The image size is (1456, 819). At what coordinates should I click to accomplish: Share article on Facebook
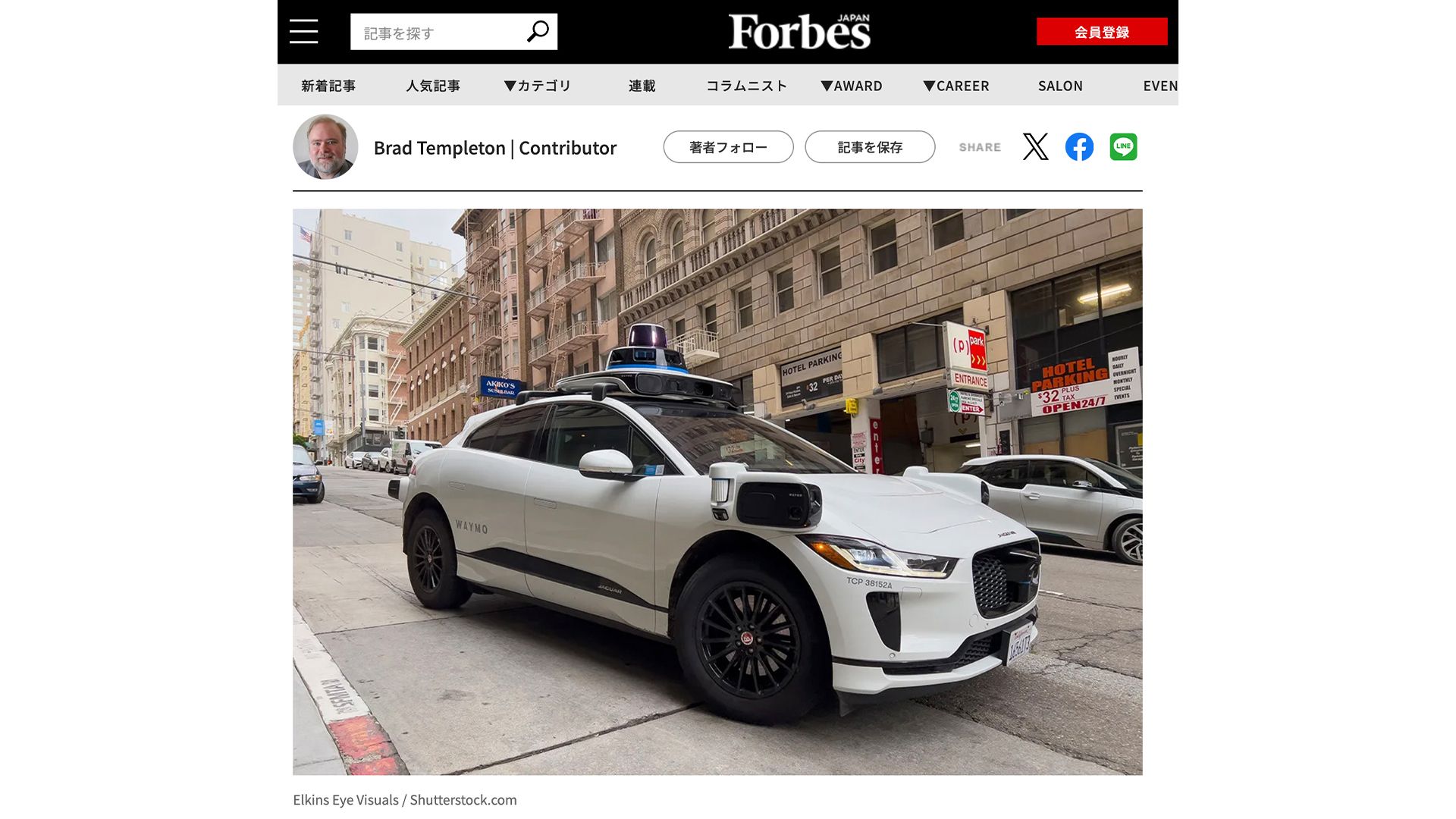coord(1079,146)
